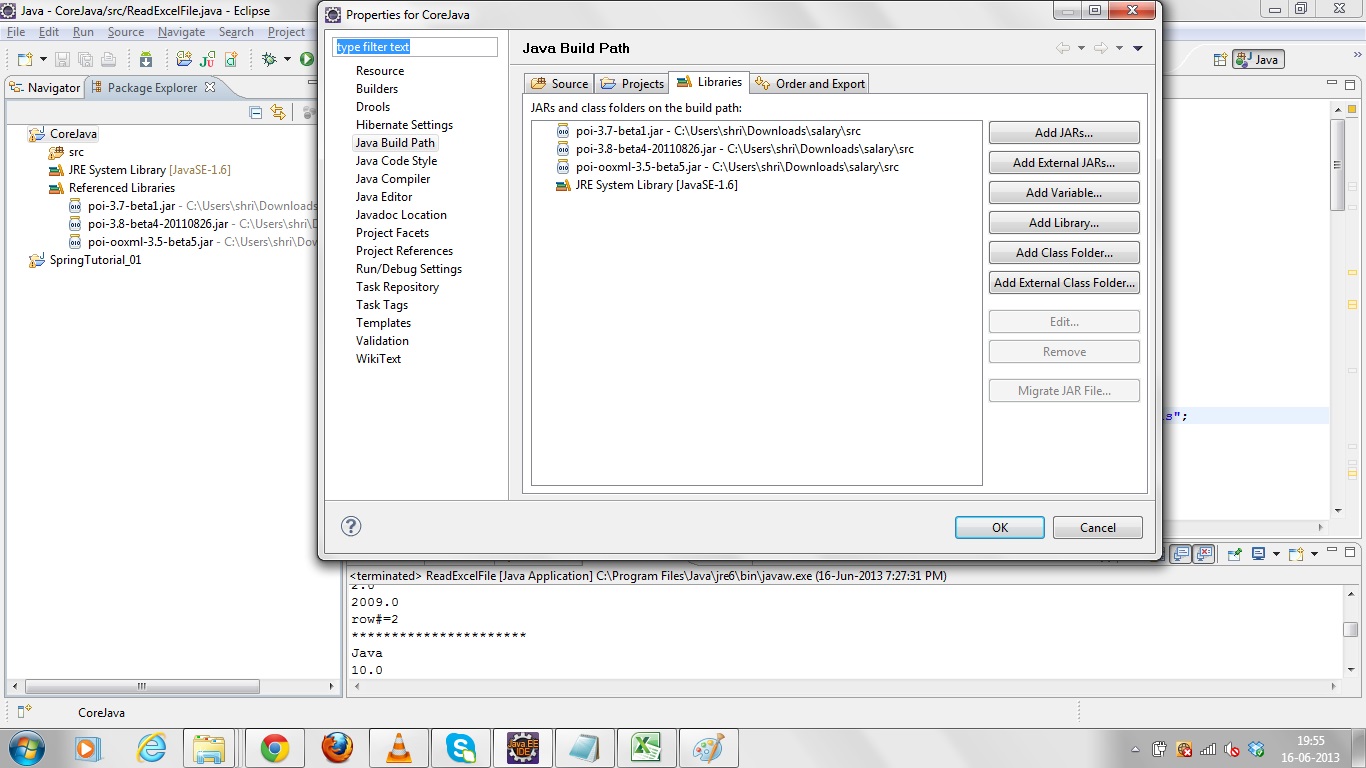1366x768 pixels.
Task: Select Java Compiler in properties list
Action: tap(393, 179)
